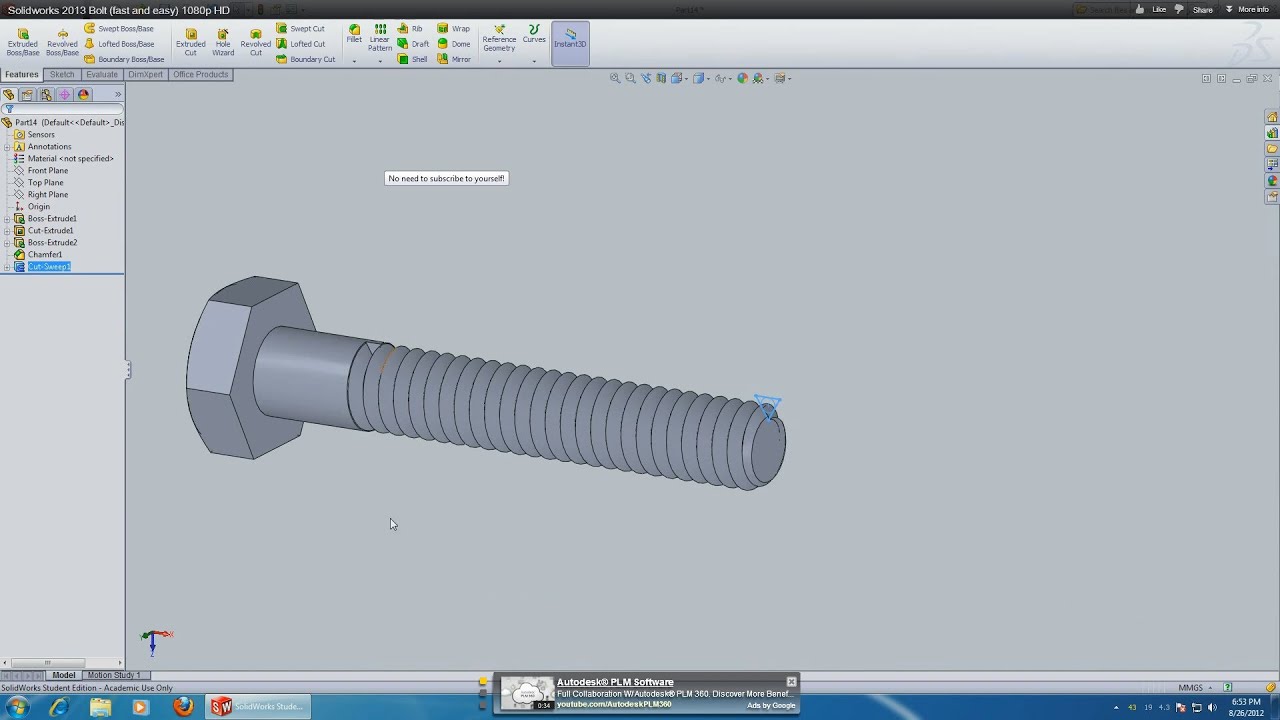Select the Boundary Cut tool
1280x720 pixels.
306,59
